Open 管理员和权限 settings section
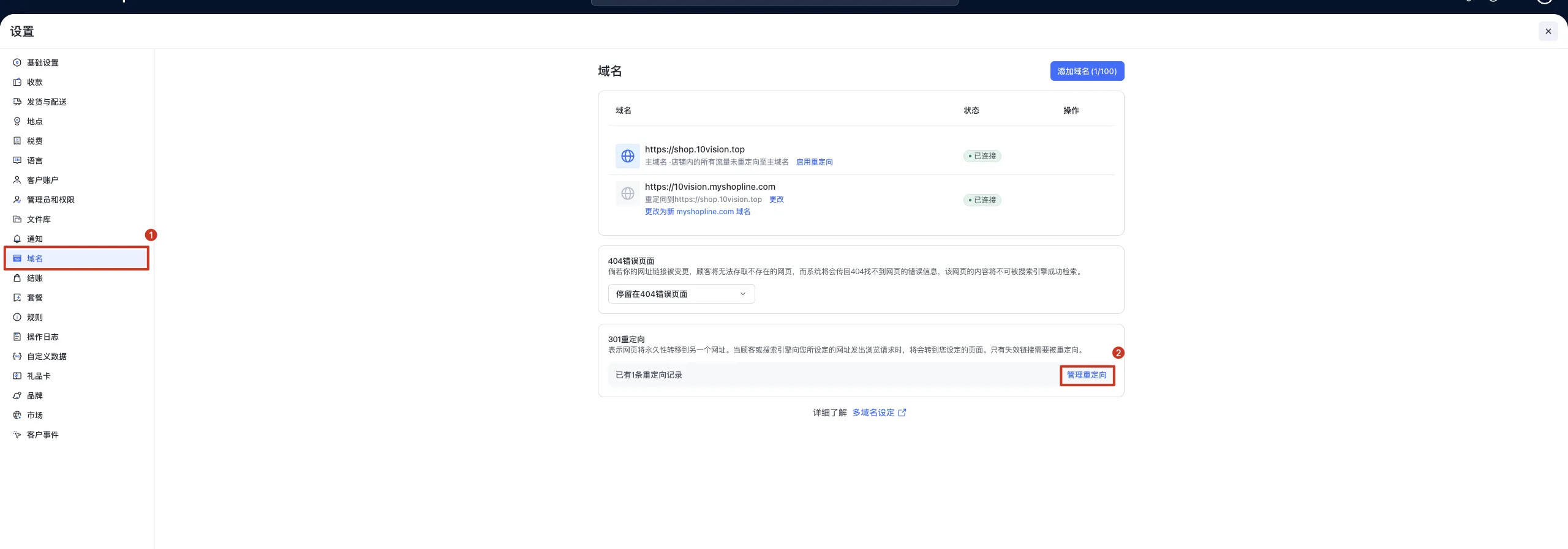 (50, 200)
